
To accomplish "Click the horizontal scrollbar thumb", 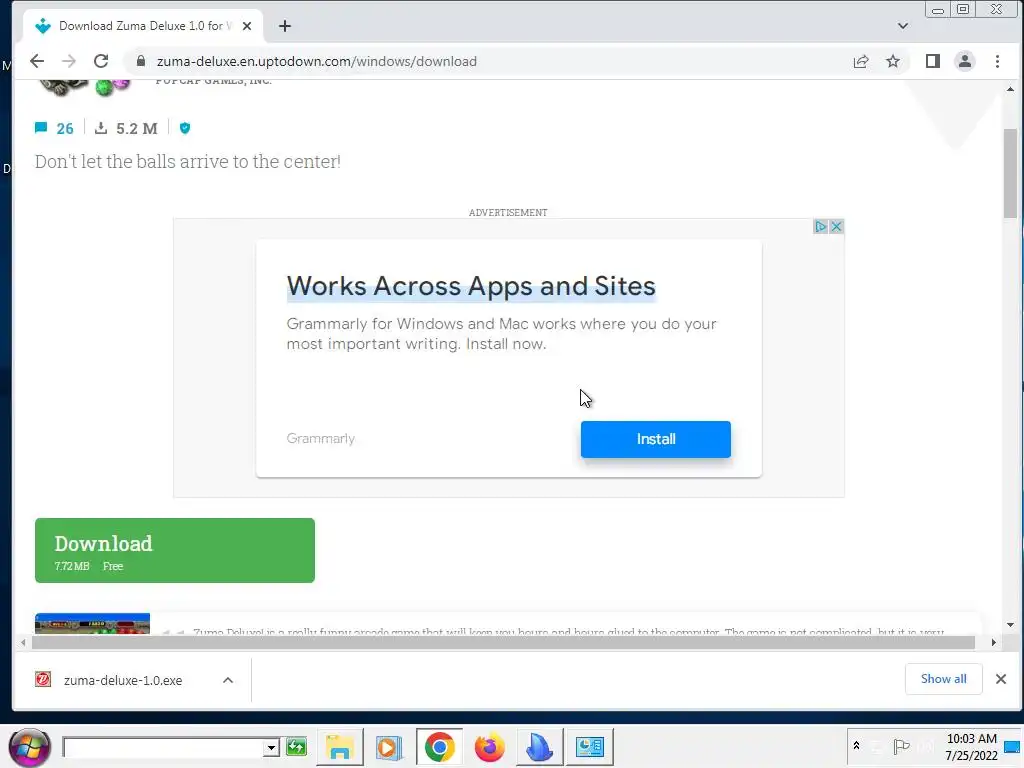I will [504, 643].
